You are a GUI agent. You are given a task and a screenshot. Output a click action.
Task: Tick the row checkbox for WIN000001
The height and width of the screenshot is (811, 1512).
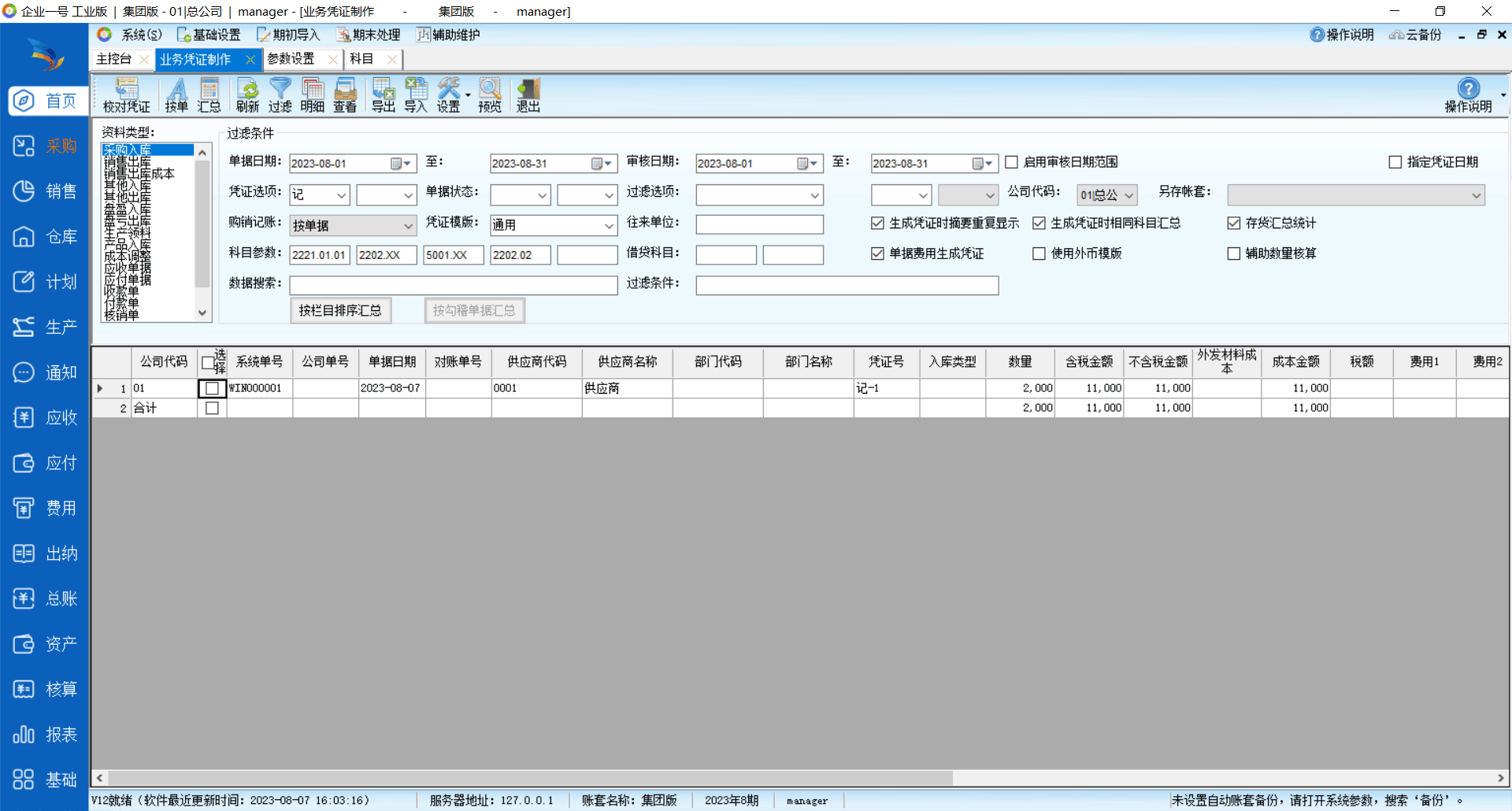pos(212,388)
